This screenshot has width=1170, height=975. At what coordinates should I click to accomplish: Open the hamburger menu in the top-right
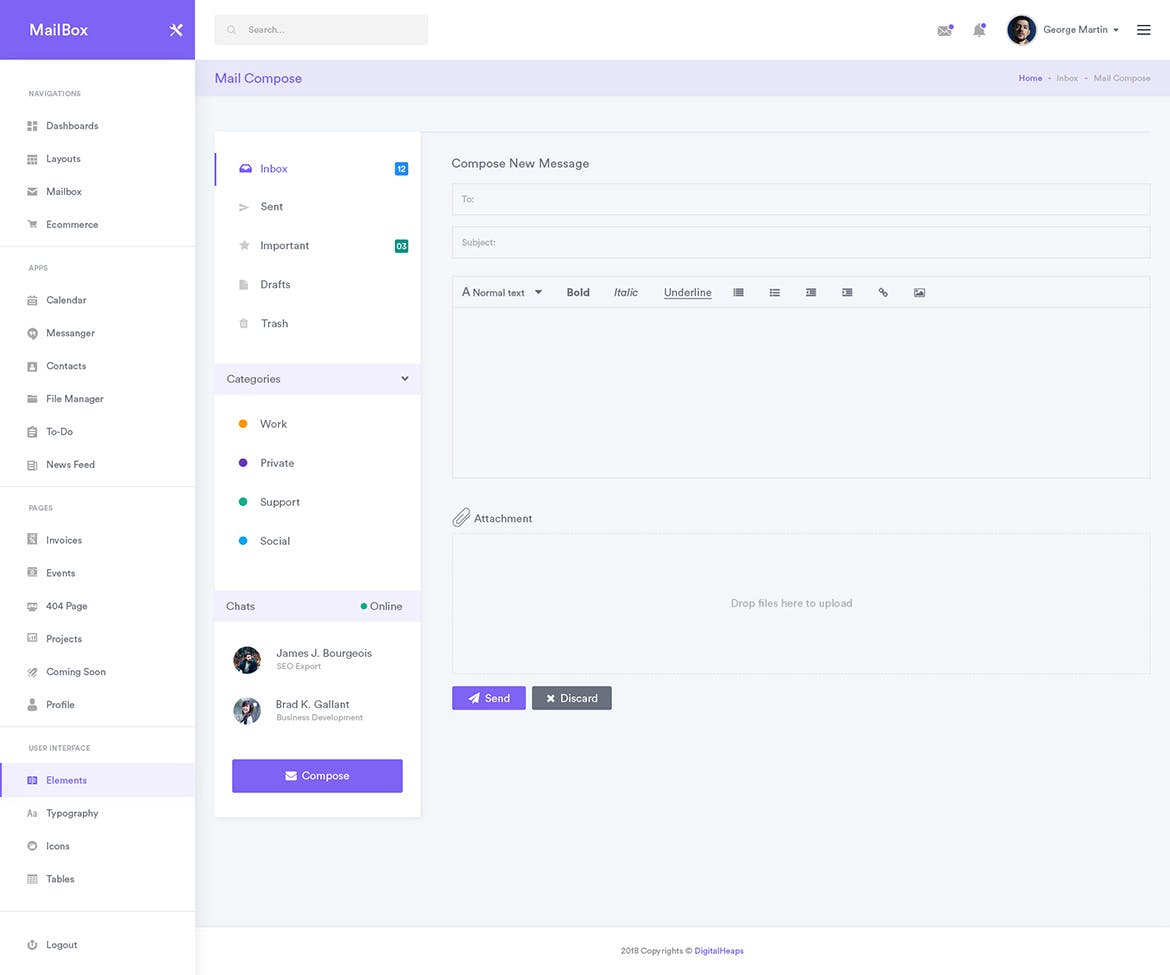click(x=1143, y=29)
